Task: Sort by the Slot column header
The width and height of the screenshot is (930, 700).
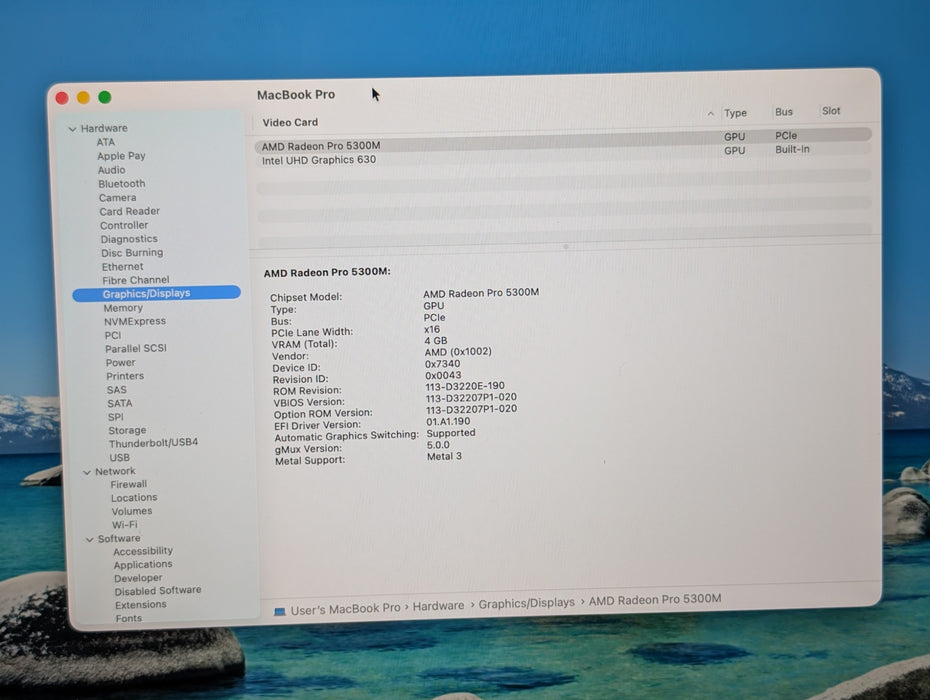Action: click(x=831, y=111)
